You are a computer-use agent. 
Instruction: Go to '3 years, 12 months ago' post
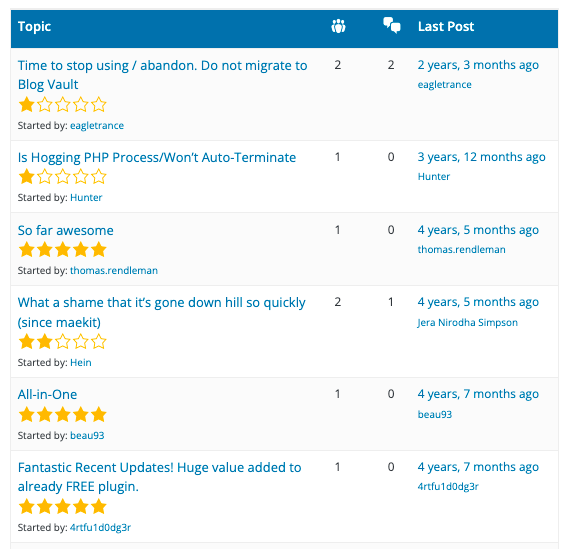tap(481, 157)
